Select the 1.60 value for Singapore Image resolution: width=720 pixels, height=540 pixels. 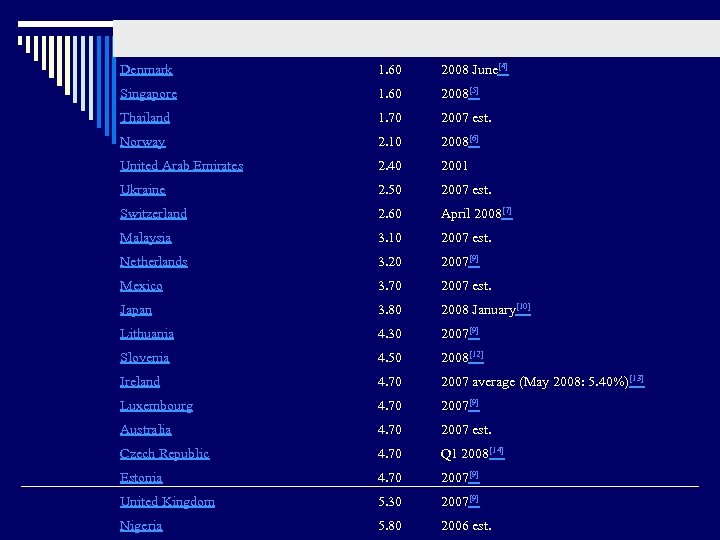pos(390,94)
